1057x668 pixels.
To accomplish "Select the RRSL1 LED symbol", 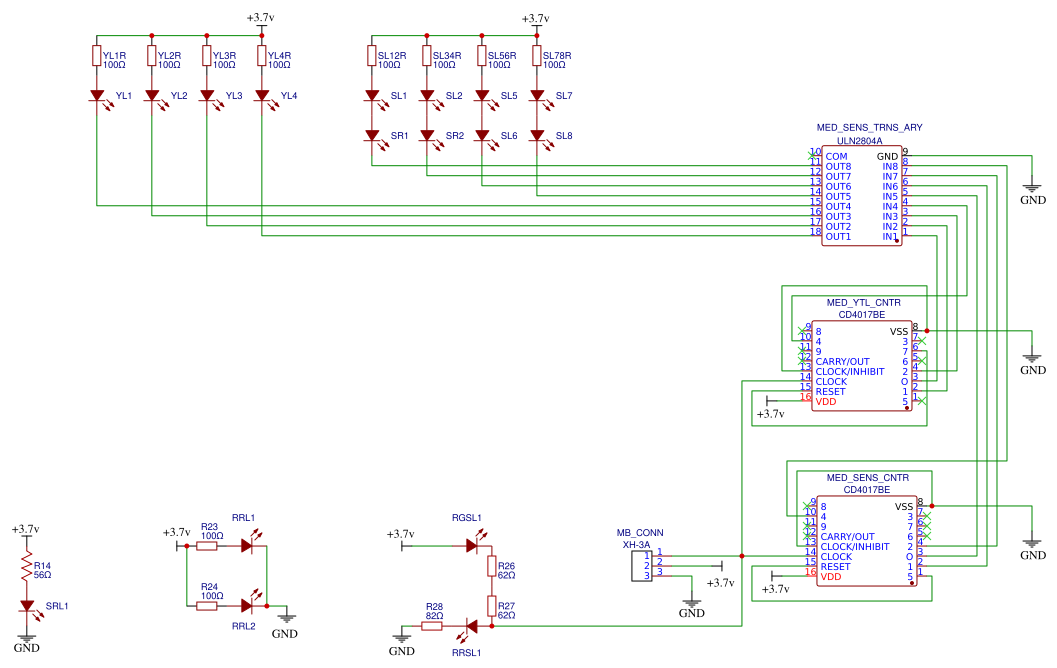I will coord(470,630).
